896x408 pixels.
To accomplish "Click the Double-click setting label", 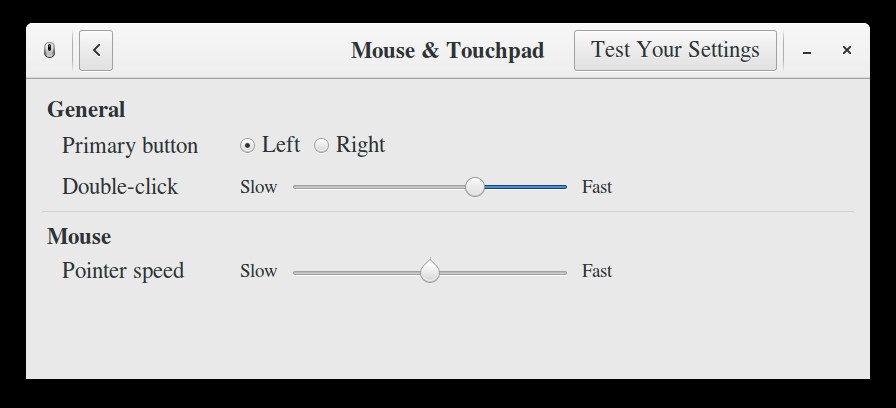I will click(x=120, y=187).
